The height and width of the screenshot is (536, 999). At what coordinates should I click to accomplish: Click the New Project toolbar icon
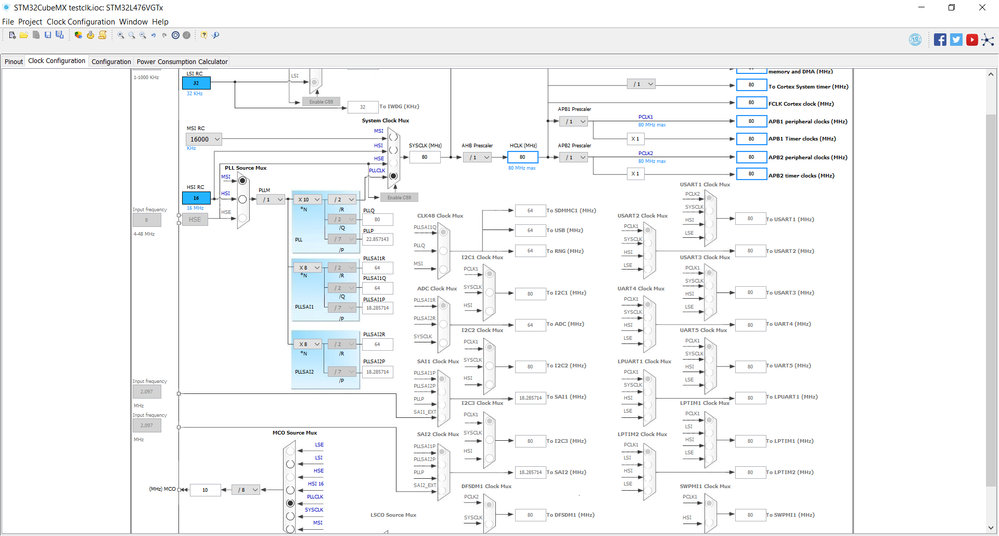point(12,36)
